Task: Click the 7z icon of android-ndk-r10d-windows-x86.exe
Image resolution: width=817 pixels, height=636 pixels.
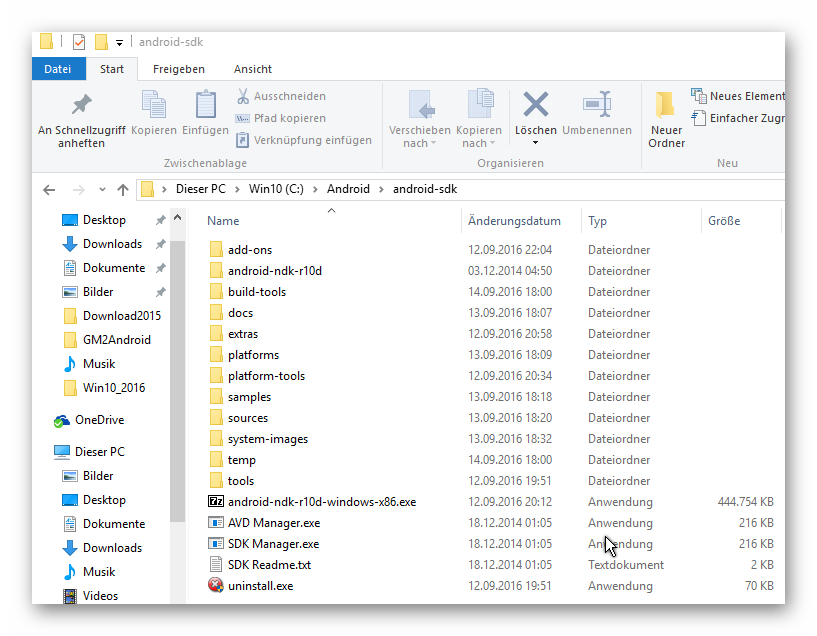Action: pyautogui.click(x=216, y=502)
